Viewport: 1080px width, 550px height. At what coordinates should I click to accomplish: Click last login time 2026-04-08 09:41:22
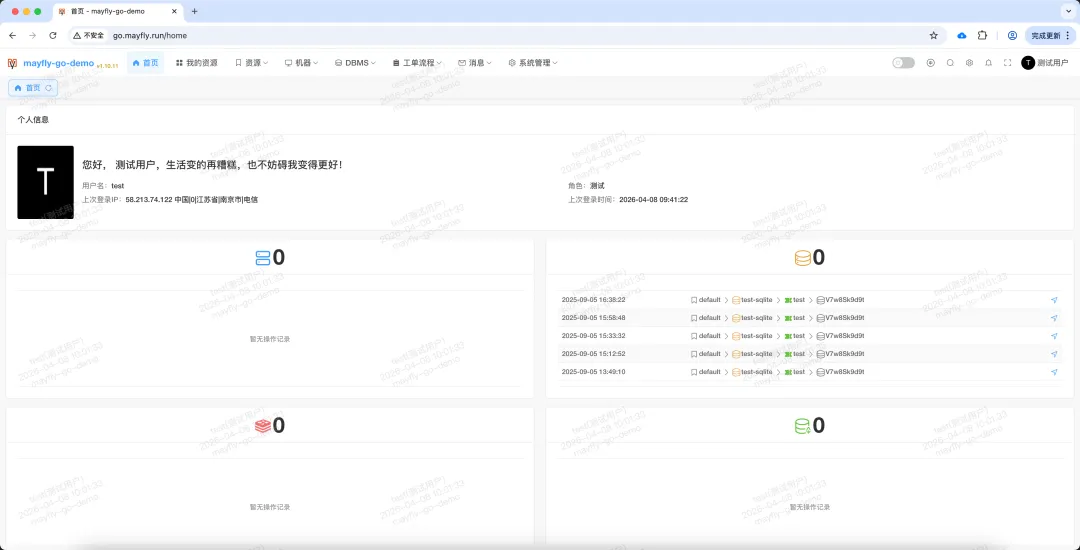tap(654, 200)
